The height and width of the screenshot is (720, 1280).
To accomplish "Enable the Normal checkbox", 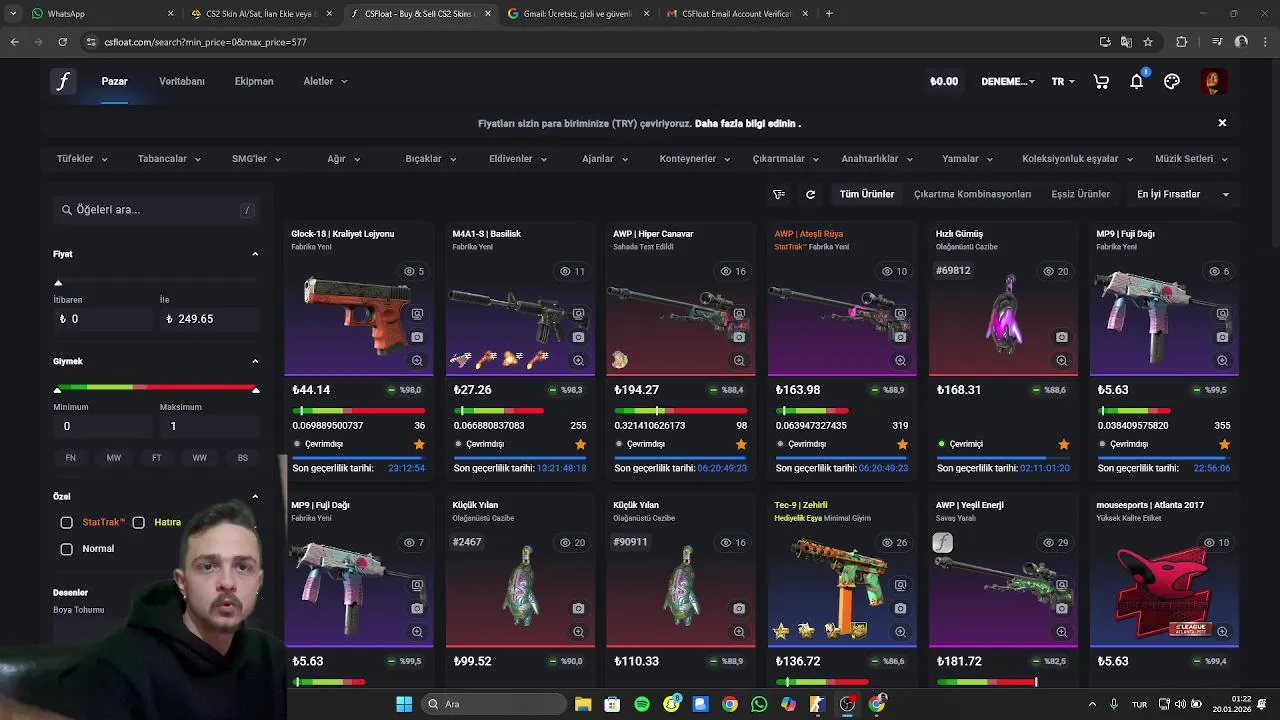I will pos(66,549).
